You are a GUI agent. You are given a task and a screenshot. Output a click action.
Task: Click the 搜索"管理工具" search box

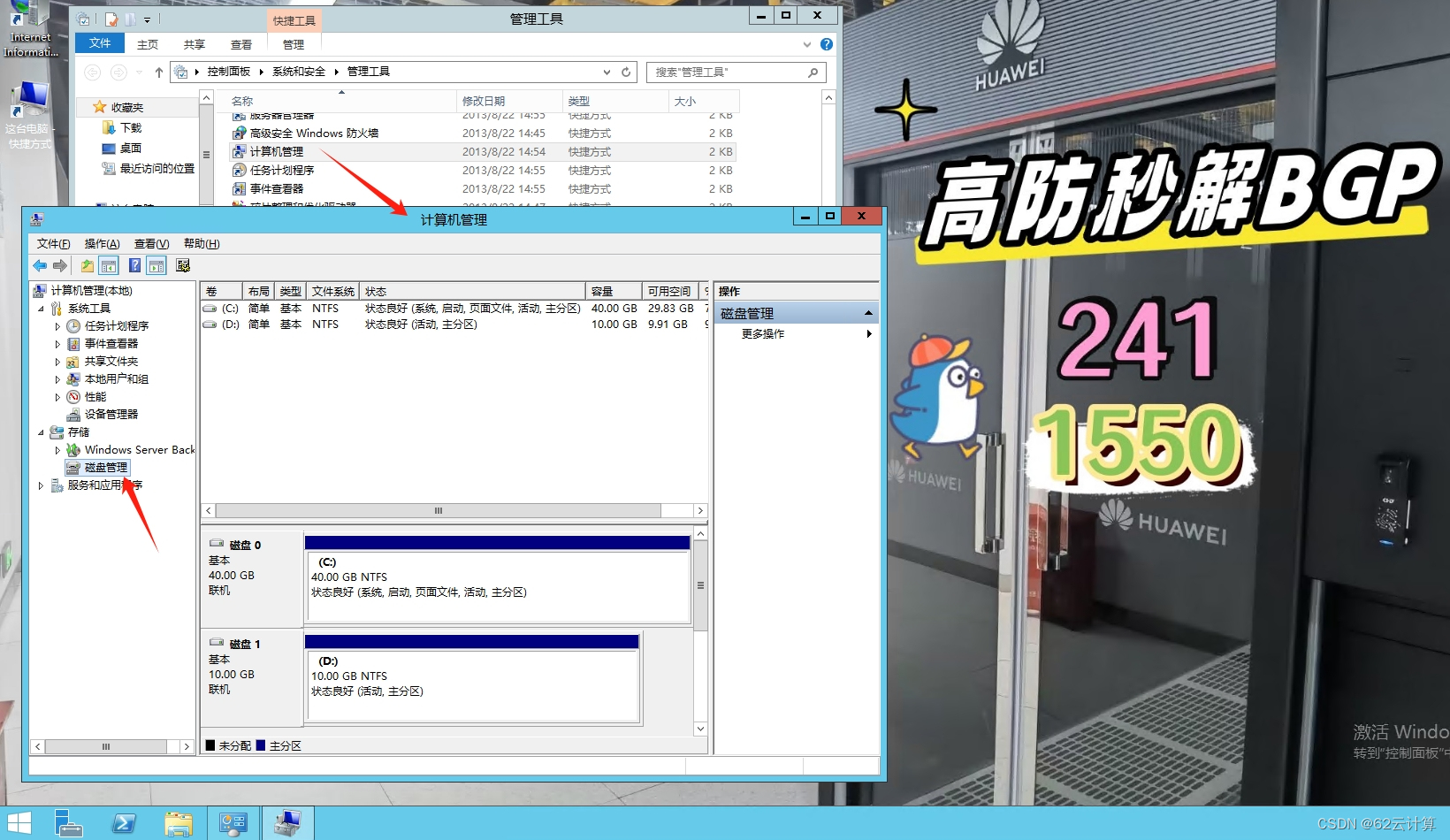736,72
